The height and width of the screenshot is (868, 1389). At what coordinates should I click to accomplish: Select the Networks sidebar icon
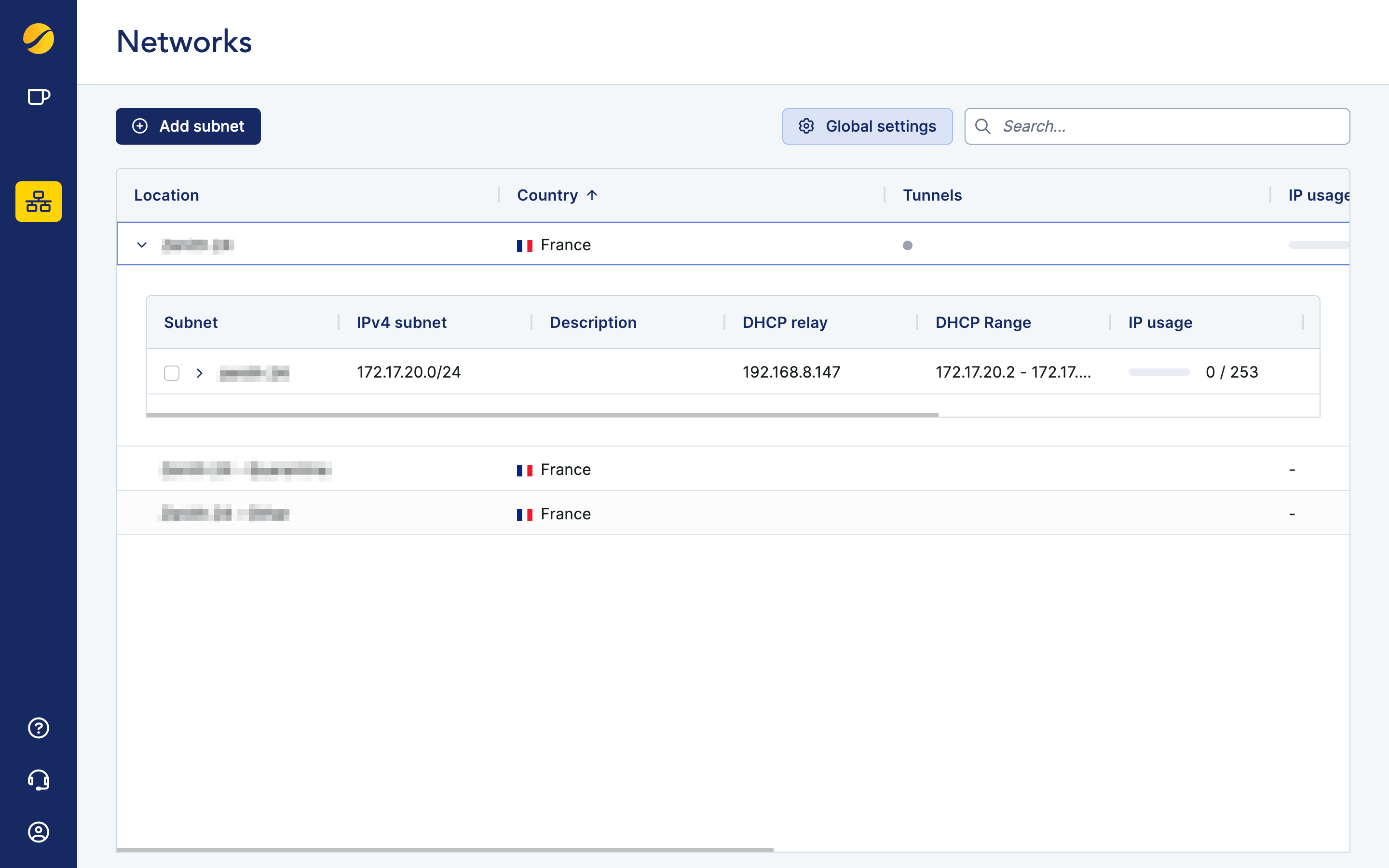[x=39, y=202]
